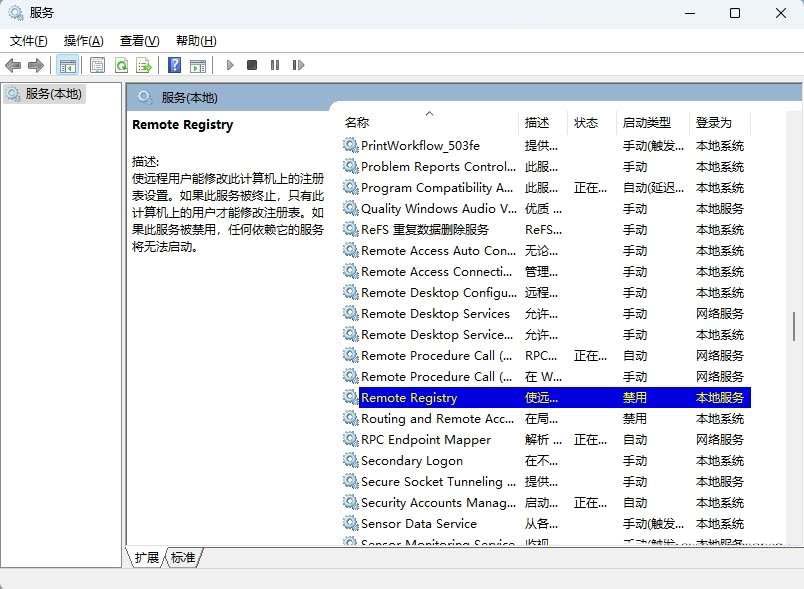This screenshot has width=804, height=589.
Task: Click the Back navigation arrow
Action: [x=13, y=65]
